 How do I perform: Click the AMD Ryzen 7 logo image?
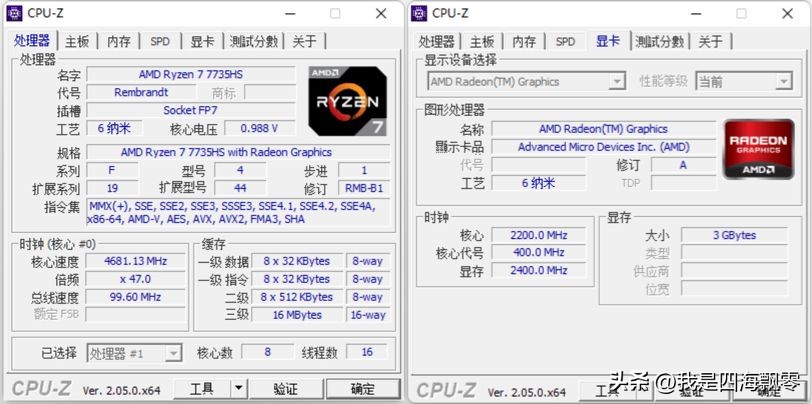pyautogui.click(x=347, y=101)
